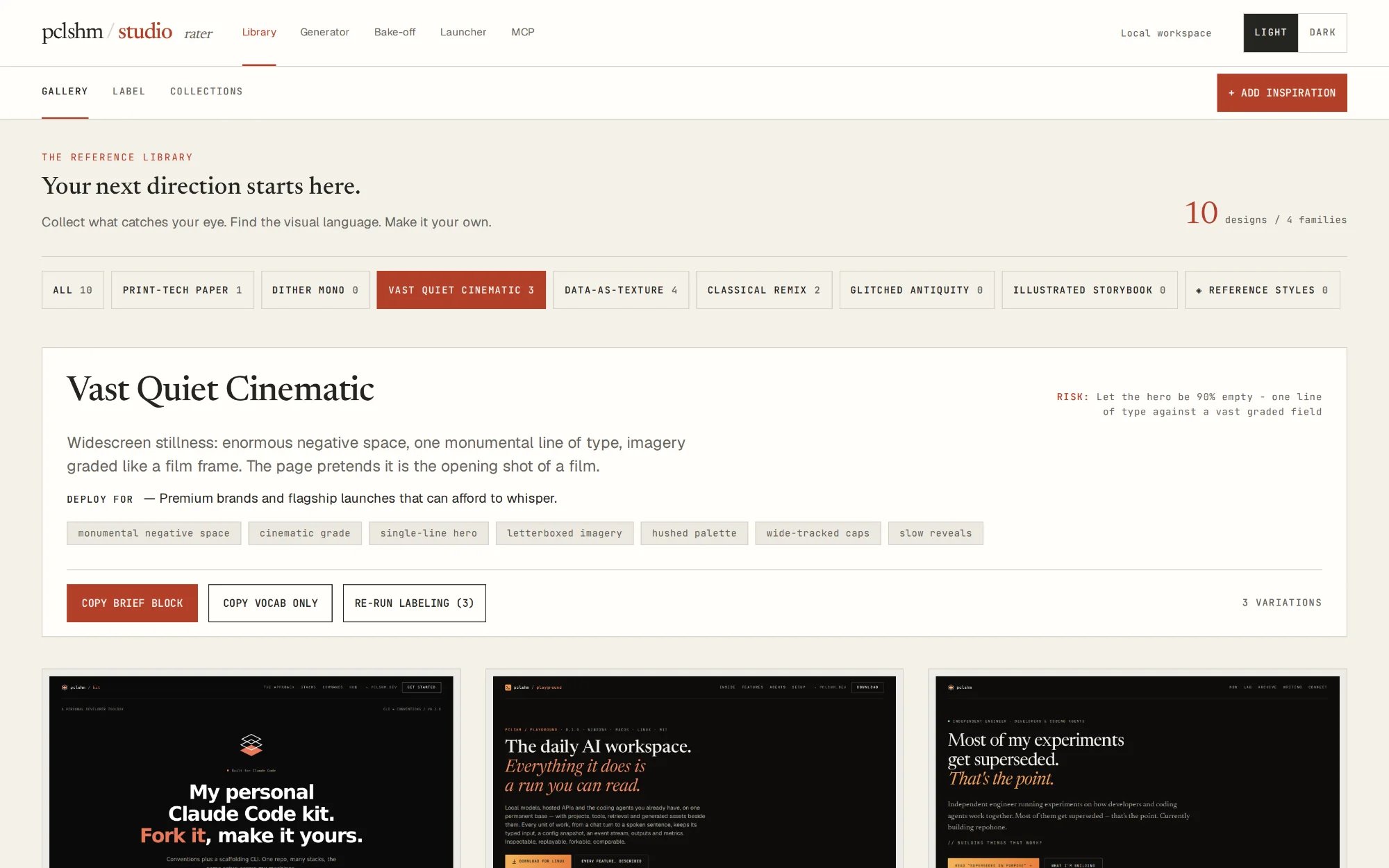Navigate to MCP page
The height and width of the screenshot is (868, 1389).
[x=523, y=32]
